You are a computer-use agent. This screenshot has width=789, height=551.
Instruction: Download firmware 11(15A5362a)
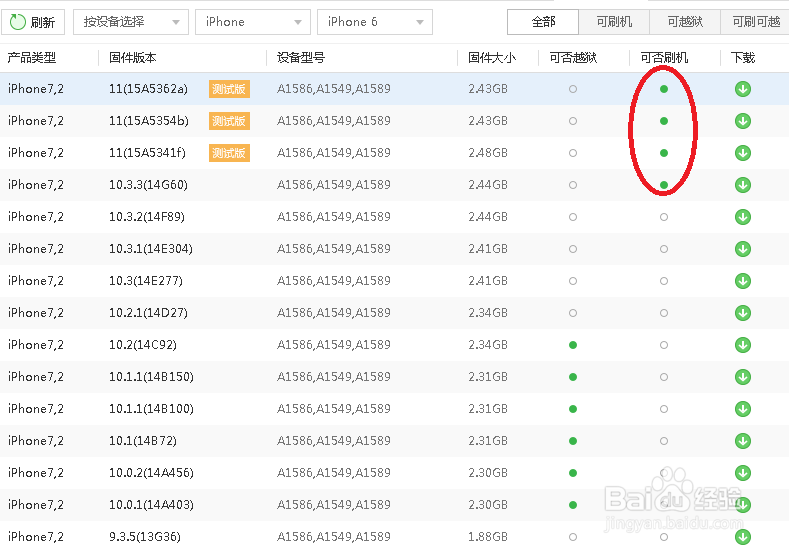[743, 89]
